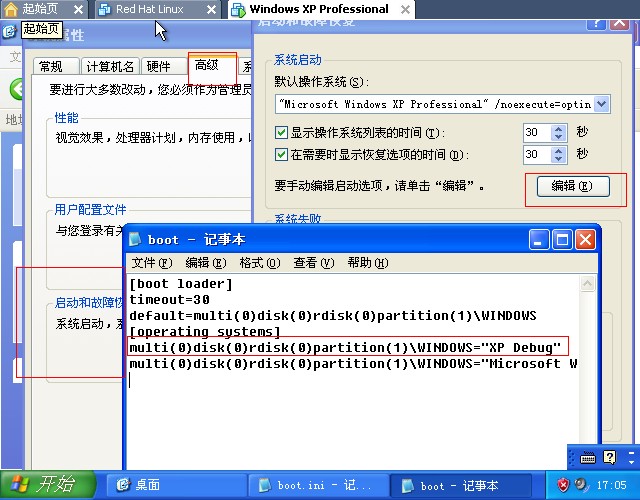The width and height of the screenshot is (640, 500).
Task: Open Notepad 编辑(E) menu
Action: [x=205, y=262]
